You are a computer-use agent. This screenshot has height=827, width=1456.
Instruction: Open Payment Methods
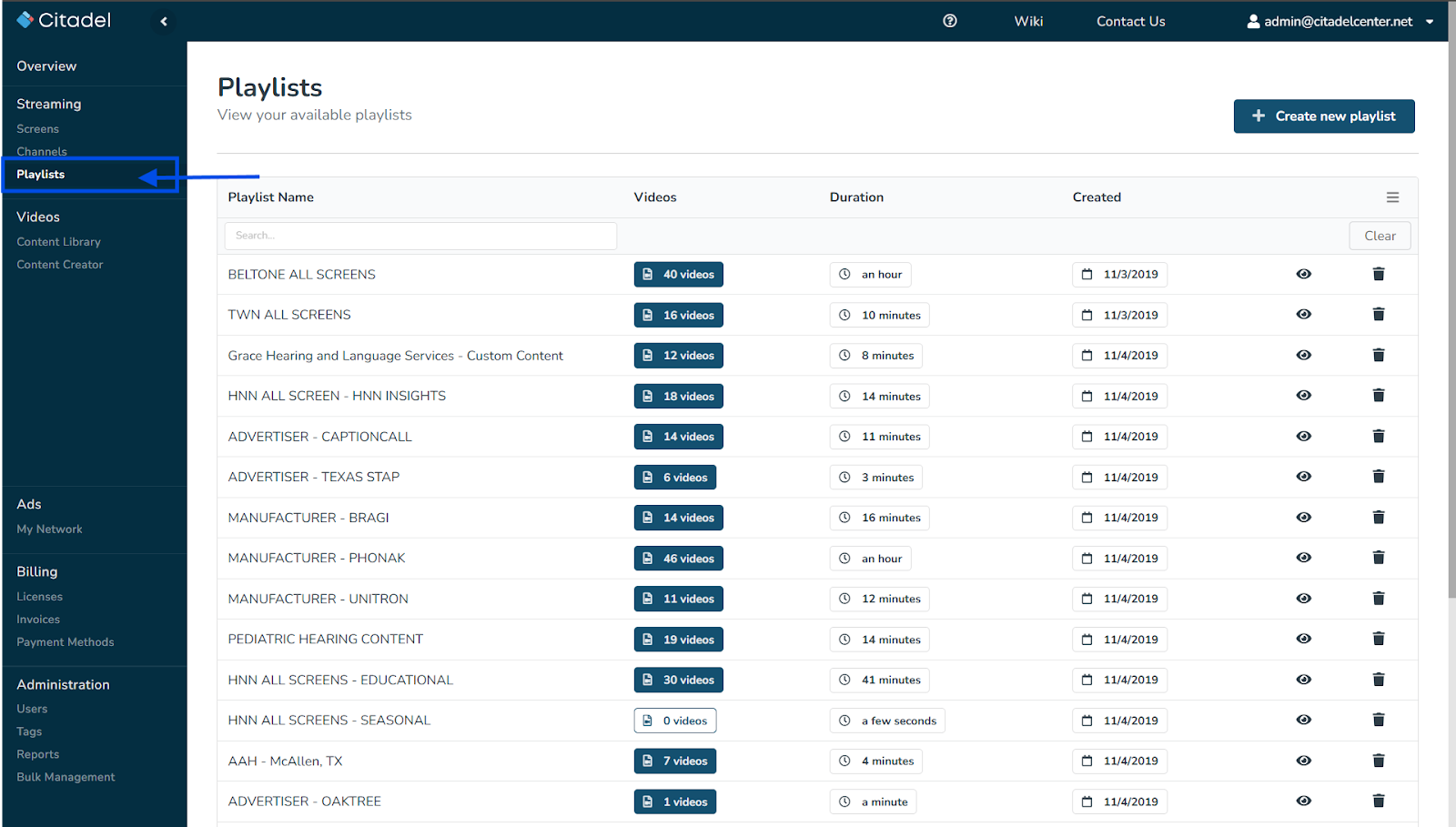[66, 642]
